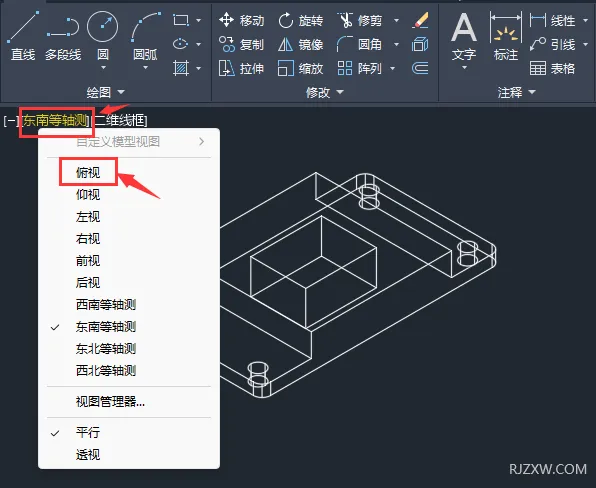This screenshot has width=596, height=488.
Task: Open dropdown beside Leader (引线)
Action: tap(585, 44)
